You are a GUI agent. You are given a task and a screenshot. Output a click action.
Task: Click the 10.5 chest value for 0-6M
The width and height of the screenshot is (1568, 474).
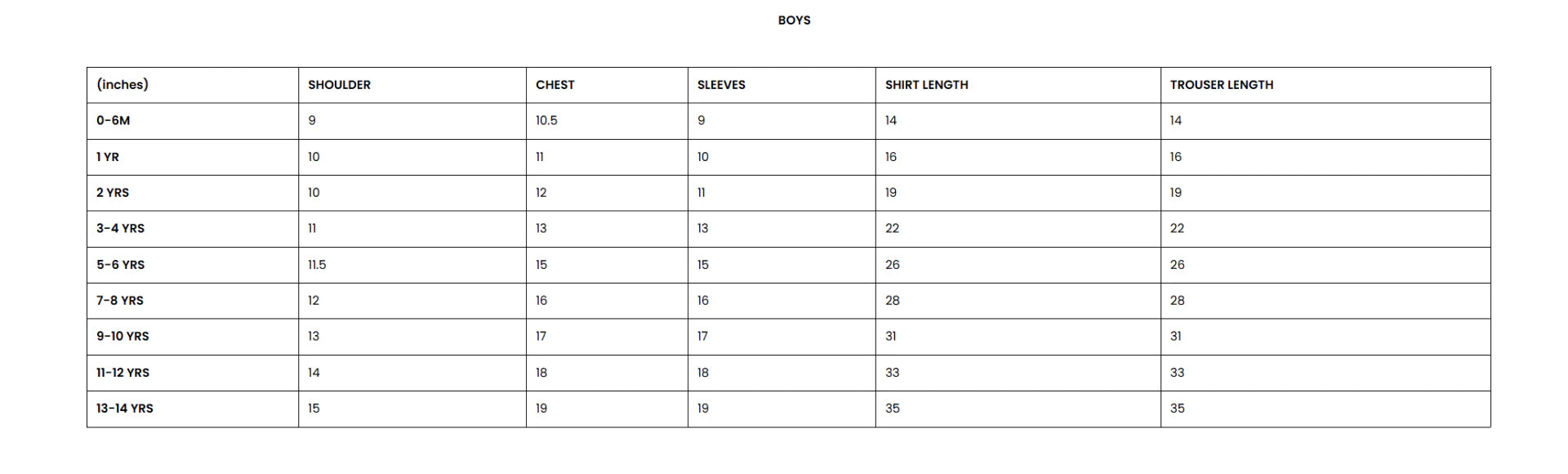[x=546, y=121]
